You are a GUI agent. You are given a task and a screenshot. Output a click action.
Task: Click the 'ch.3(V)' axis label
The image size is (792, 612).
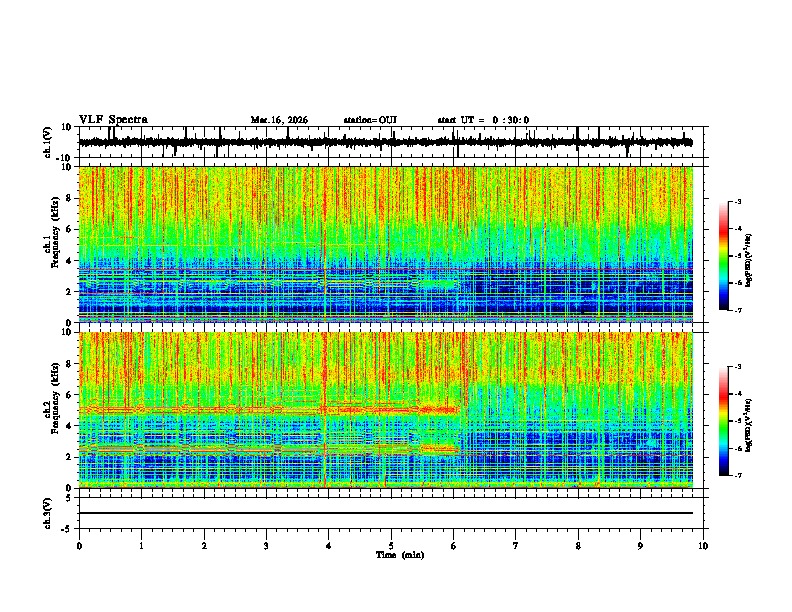(x=47, y=514)
